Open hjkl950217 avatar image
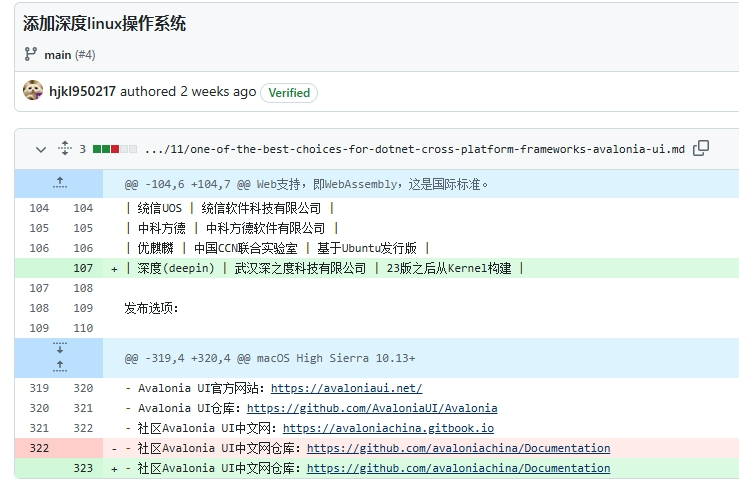Viewport: 739px width, 503px height. [33, 90]
